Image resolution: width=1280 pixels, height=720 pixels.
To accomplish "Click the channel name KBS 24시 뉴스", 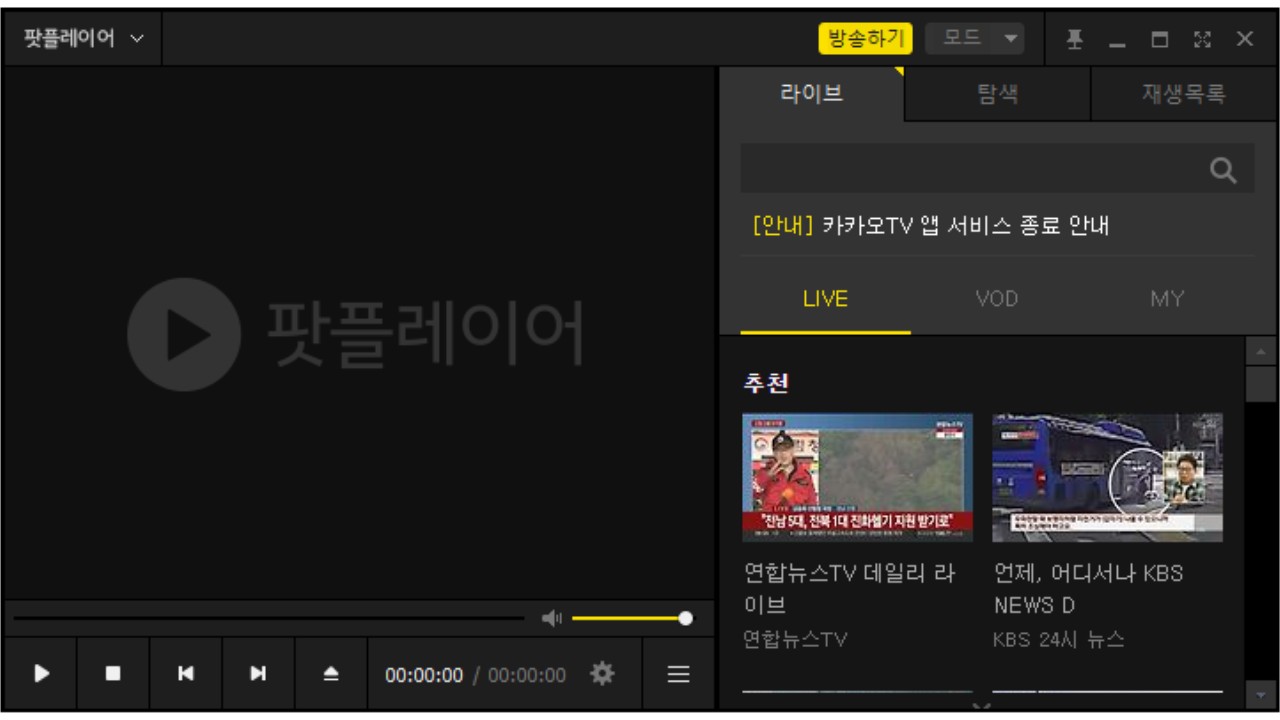I will coord(1058,640).
